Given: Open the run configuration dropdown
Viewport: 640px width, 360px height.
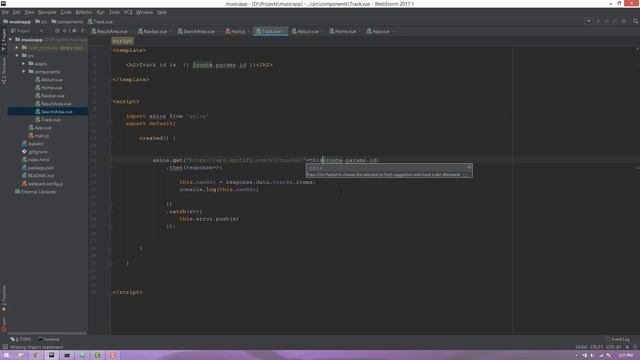Looking at the screenshot, I should click(588, 21).
